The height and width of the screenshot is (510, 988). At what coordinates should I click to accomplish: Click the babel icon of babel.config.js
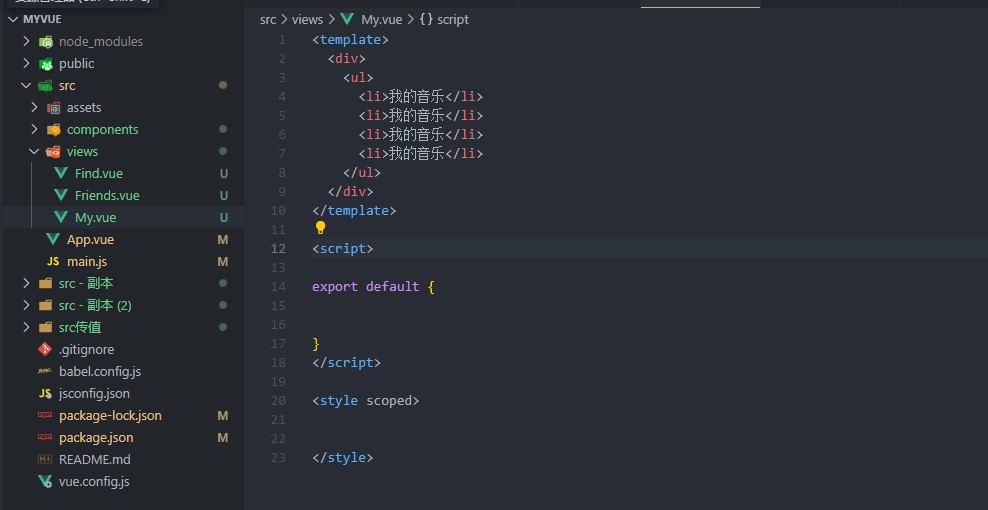pyautogui.click(x=45, y=371)
